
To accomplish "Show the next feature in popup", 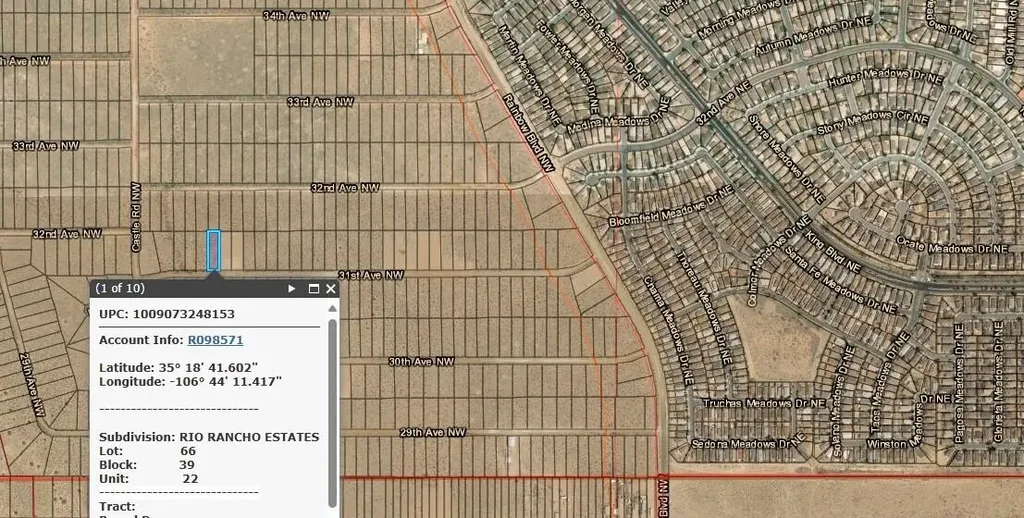I will coord(292,289).
